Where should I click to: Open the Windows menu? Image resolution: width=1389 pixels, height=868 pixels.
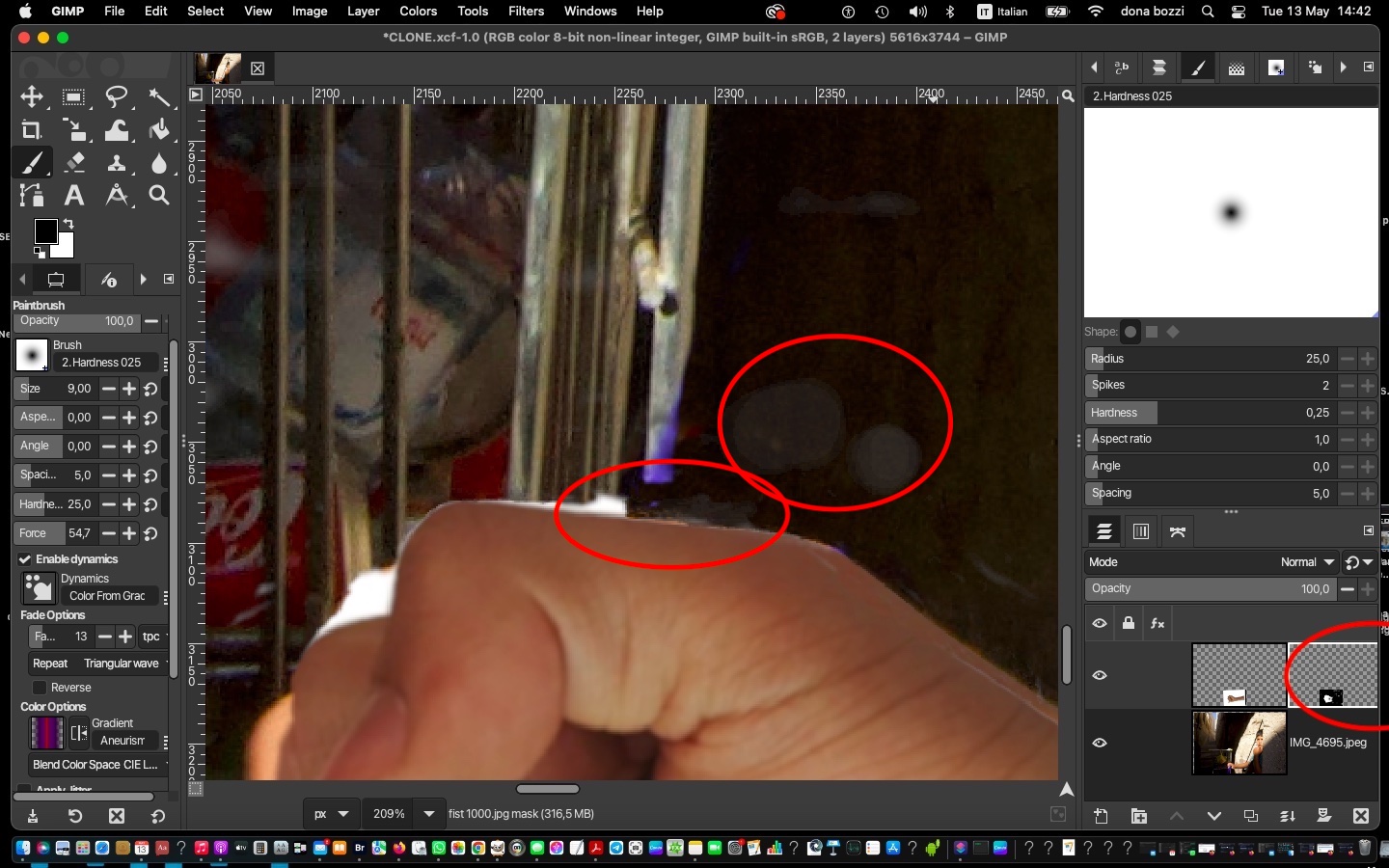click(x=590, y=12)
